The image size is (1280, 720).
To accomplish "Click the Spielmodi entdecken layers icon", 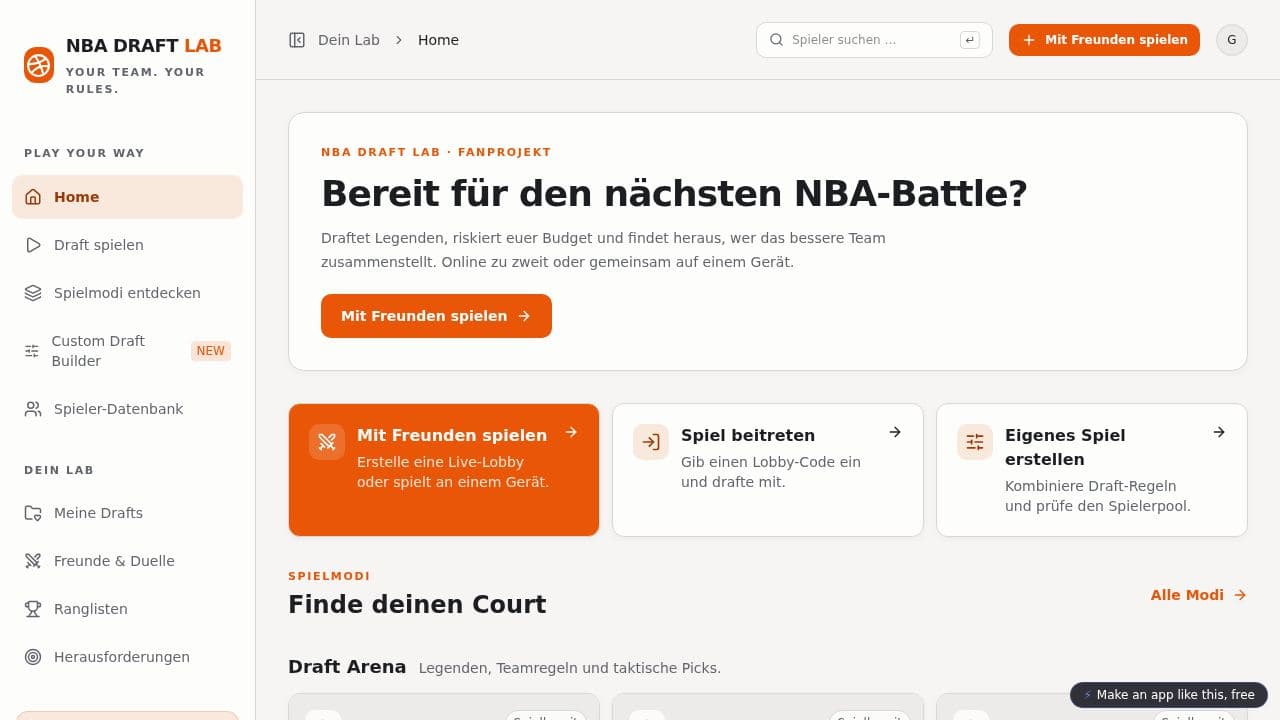I will click(33, 293).
